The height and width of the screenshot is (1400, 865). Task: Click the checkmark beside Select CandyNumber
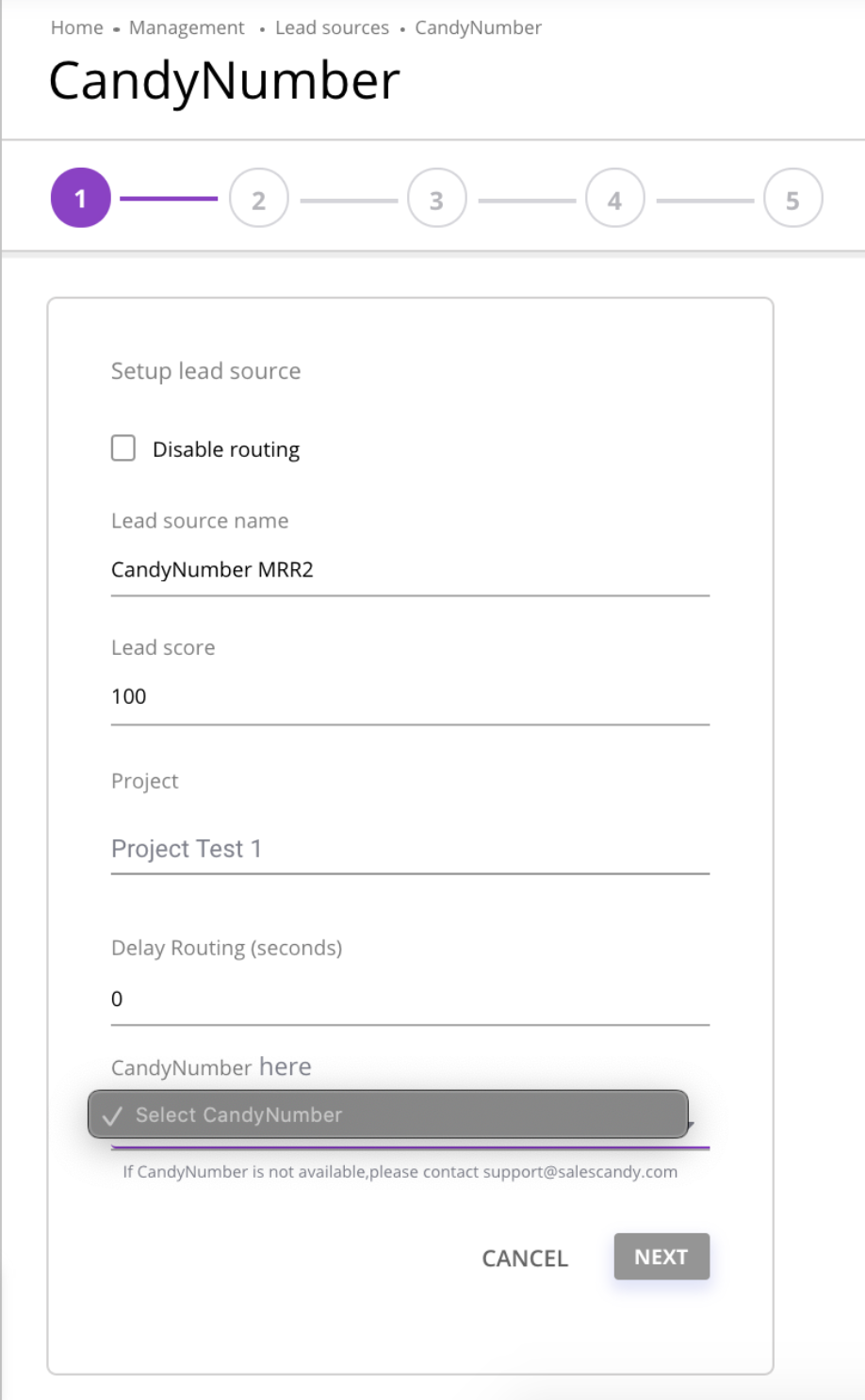[113, 1116]
